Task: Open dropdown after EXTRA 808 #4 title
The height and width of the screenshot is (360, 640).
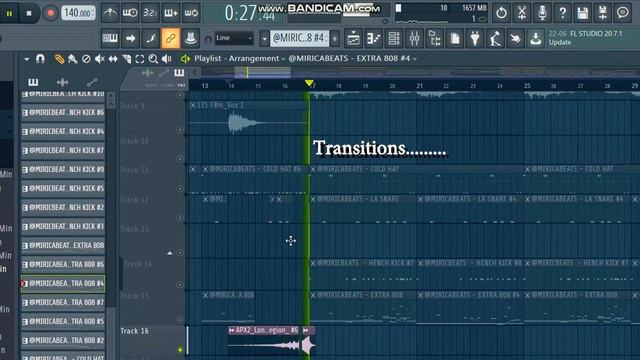Action: pyautogui.click(x=415, y=59)
